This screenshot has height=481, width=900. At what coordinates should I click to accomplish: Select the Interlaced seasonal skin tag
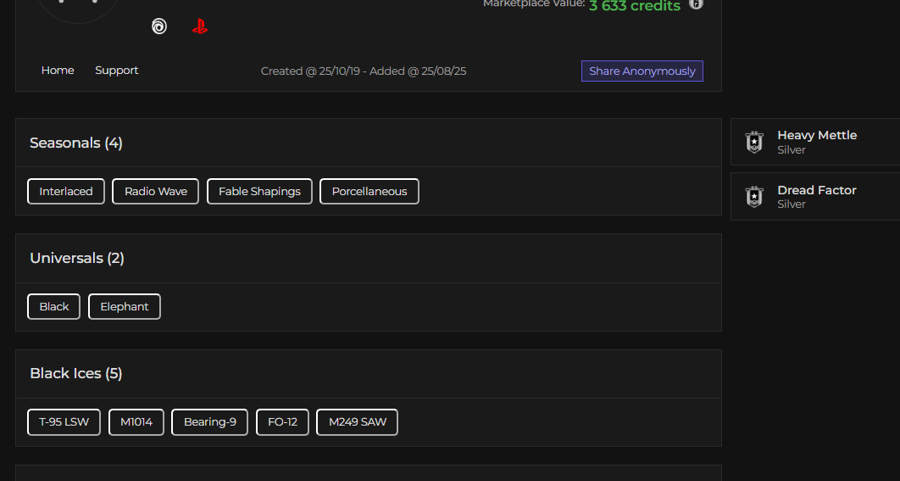[x=66, y=191]
